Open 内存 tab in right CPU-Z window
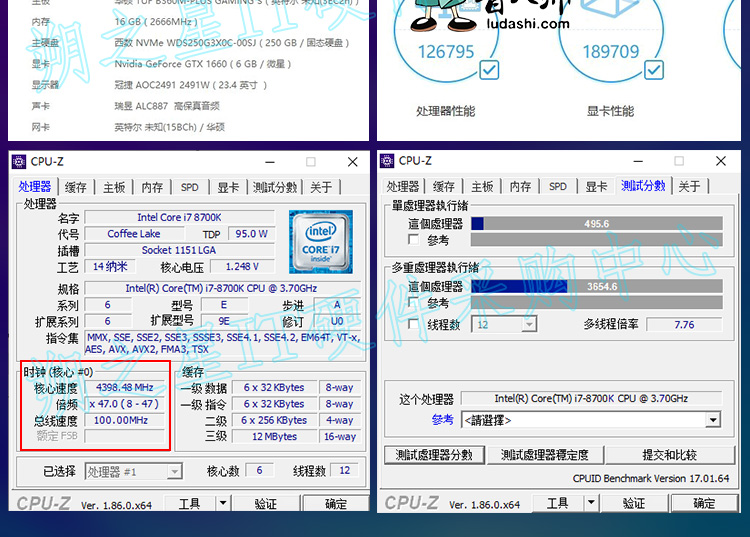Screen dimensions: 750x537 click(520, 186)
